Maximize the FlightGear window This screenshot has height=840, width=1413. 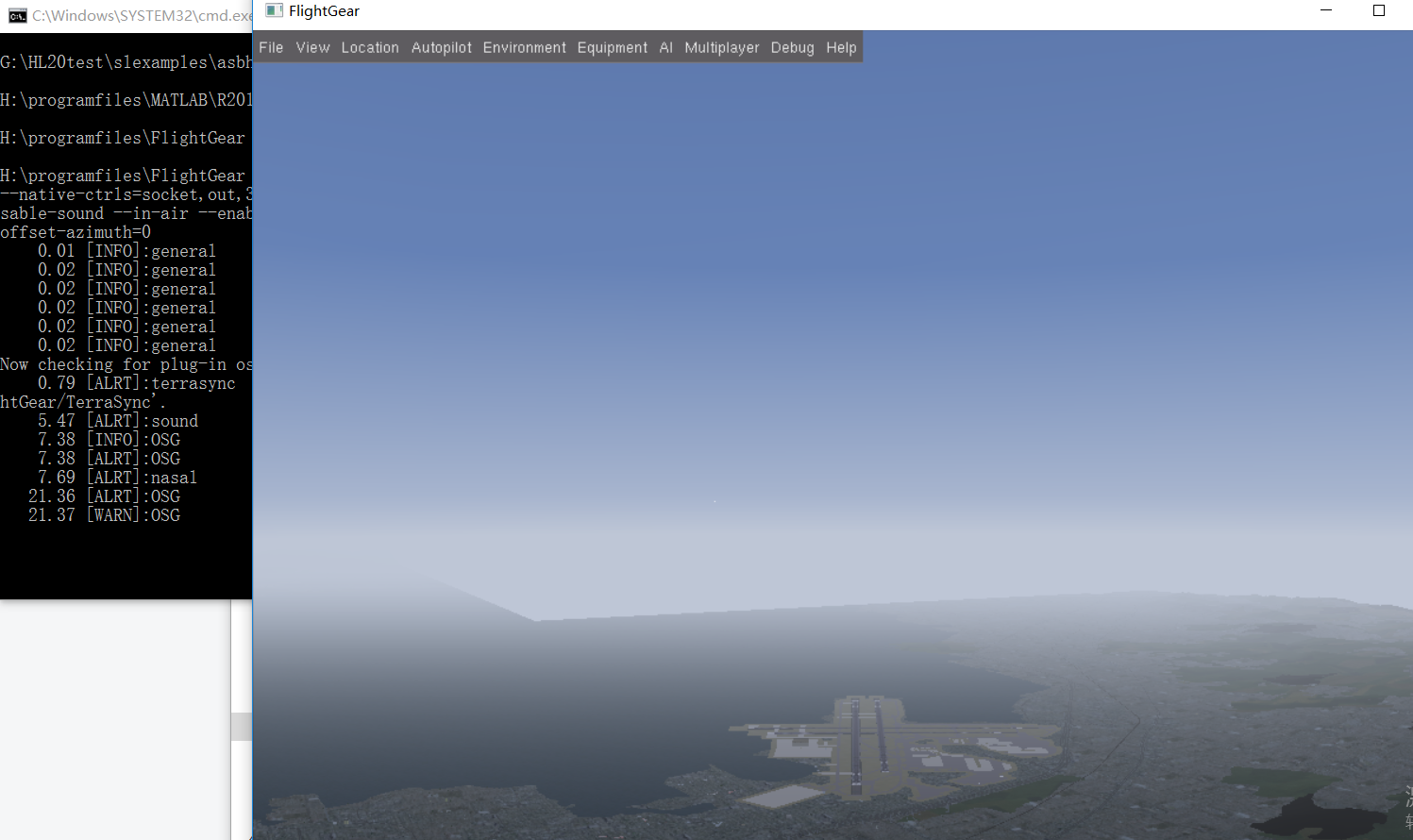(1378, 10)
